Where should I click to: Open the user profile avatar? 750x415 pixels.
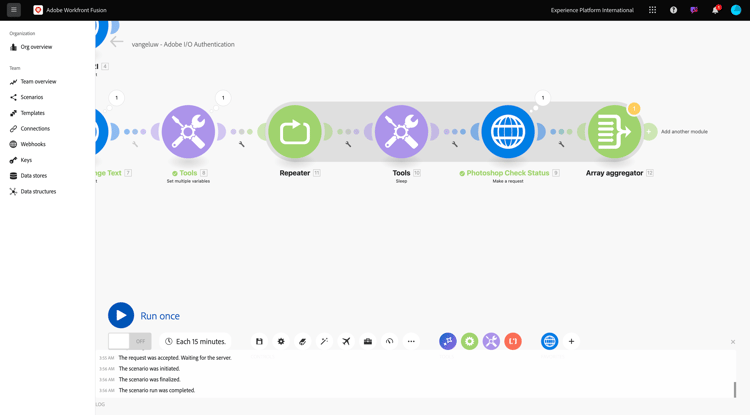(x=736, y=10)
